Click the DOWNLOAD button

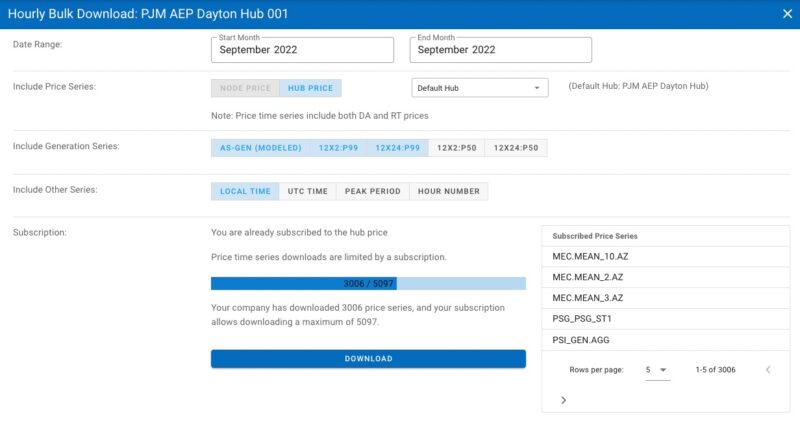coord(368,359)
